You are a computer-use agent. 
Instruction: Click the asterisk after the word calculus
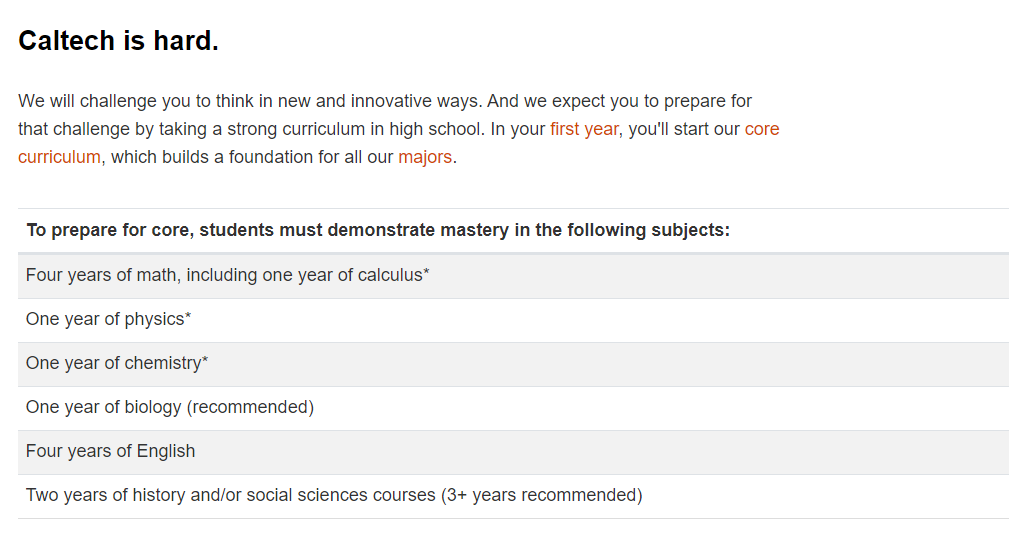tap(426, 271)
